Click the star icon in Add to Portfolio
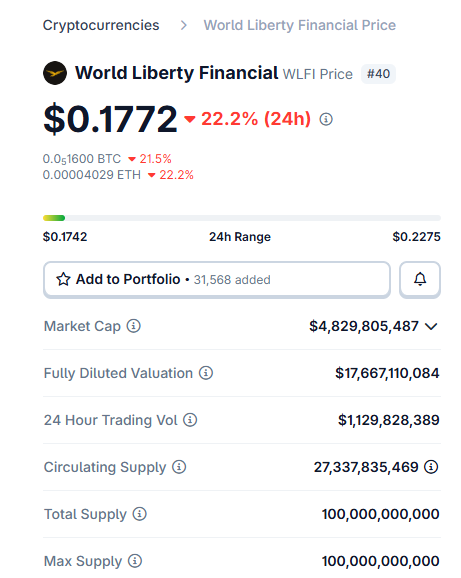Screen dimensions: 461x578 pyautogui.click(x=63, y=279)
